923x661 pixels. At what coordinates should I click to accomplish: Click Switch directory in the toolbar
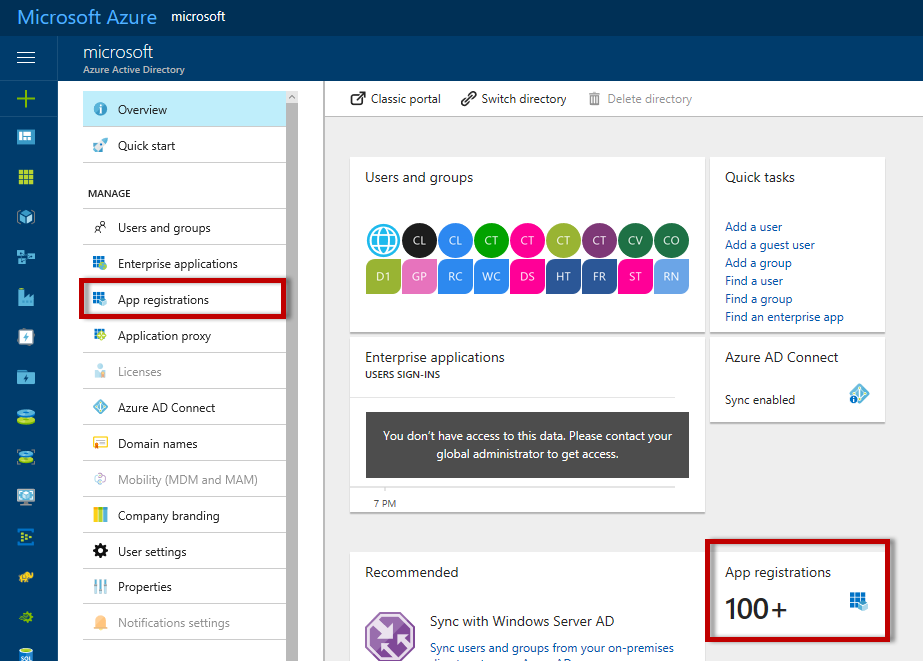(513, 99)
